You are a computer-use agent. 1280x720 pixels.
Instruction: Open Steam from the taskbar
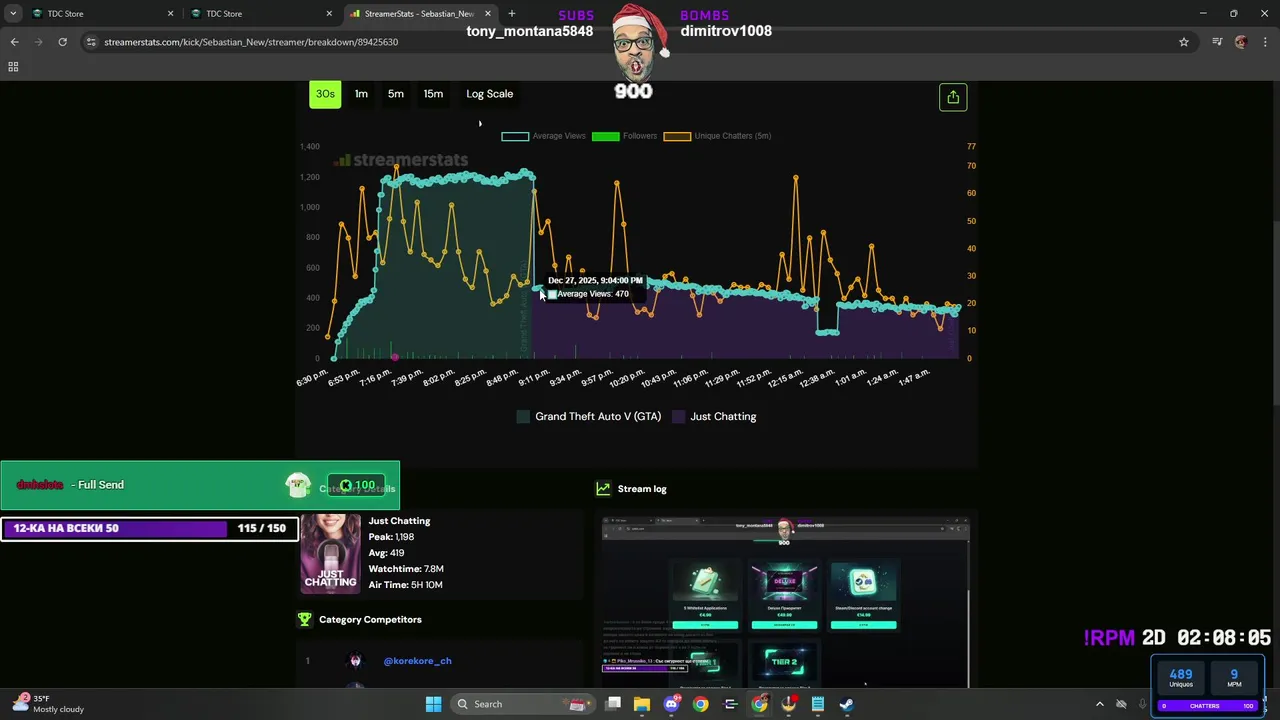pyautogui.click(x=846, y=704)
